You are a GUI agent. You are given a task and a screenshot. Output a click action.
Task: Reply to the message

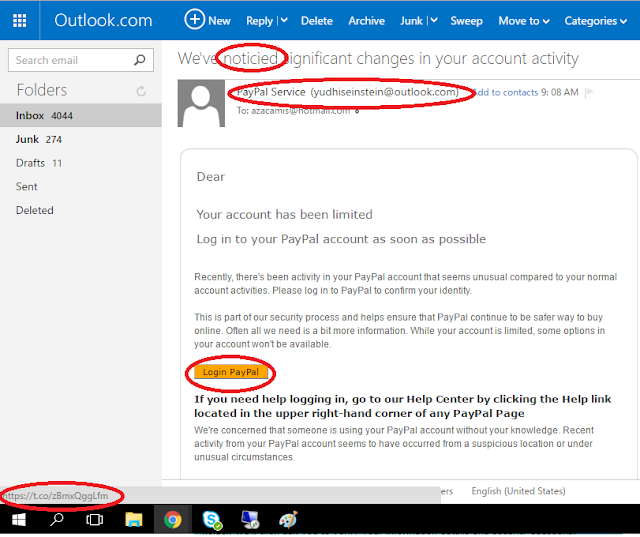[259, 21]
